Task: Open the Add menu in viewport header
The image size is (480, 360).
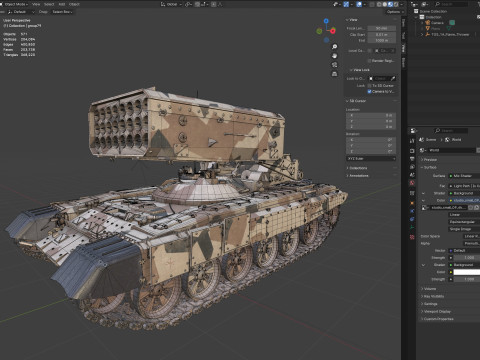Action: (x=62, y=4)
